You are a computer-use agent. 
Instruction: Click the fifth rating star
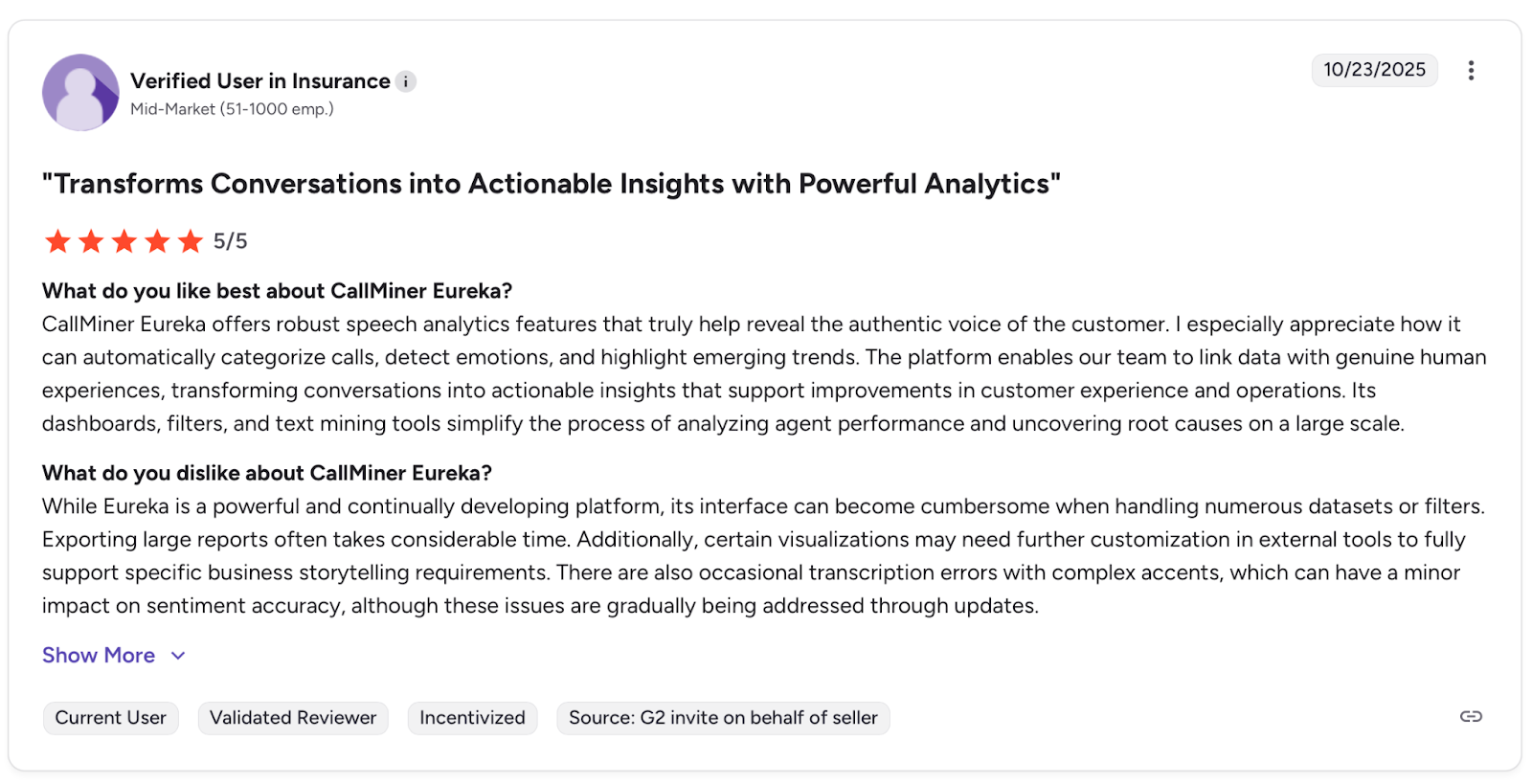click(x=191, y=241)
